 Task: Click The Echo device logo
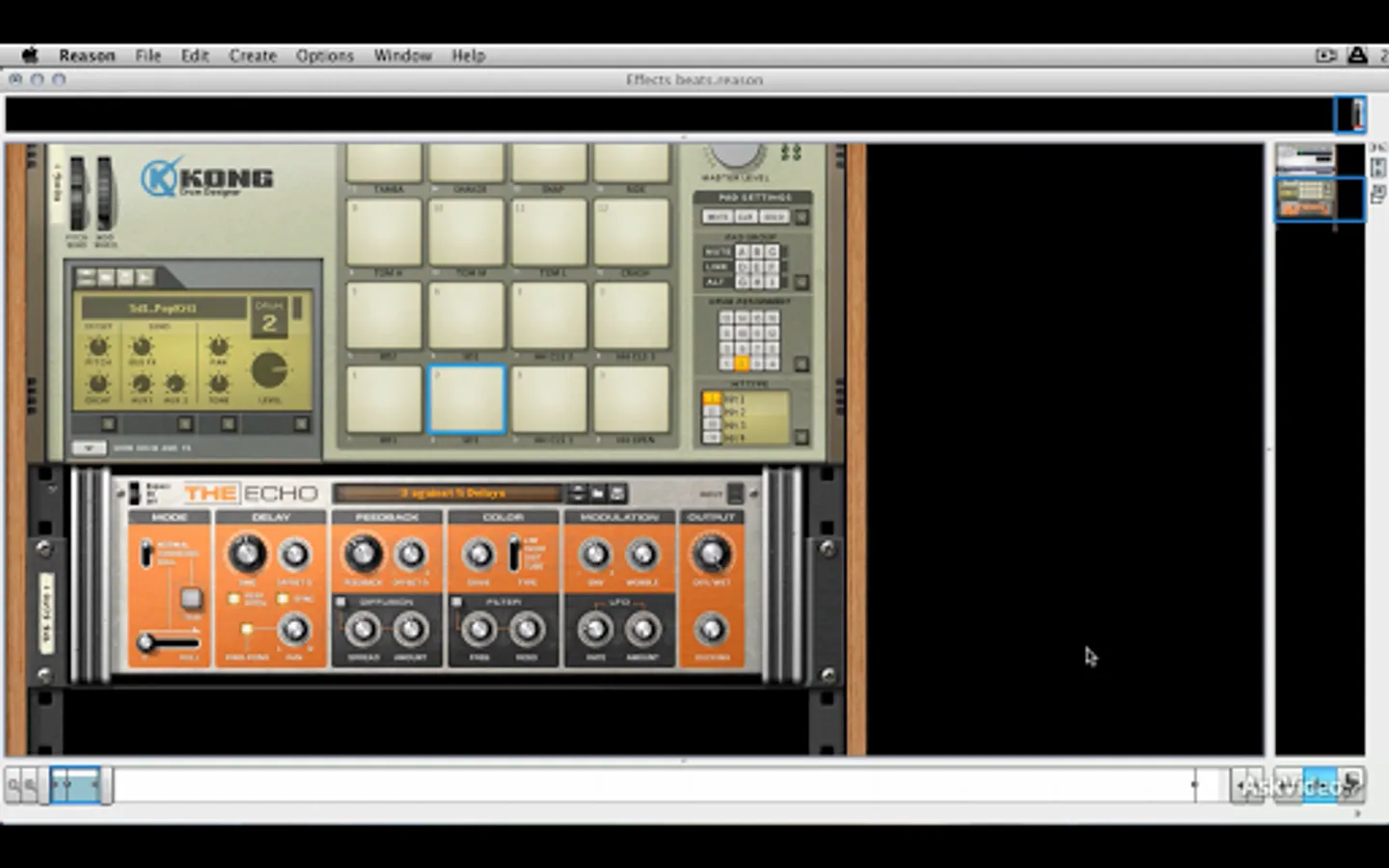251,494
